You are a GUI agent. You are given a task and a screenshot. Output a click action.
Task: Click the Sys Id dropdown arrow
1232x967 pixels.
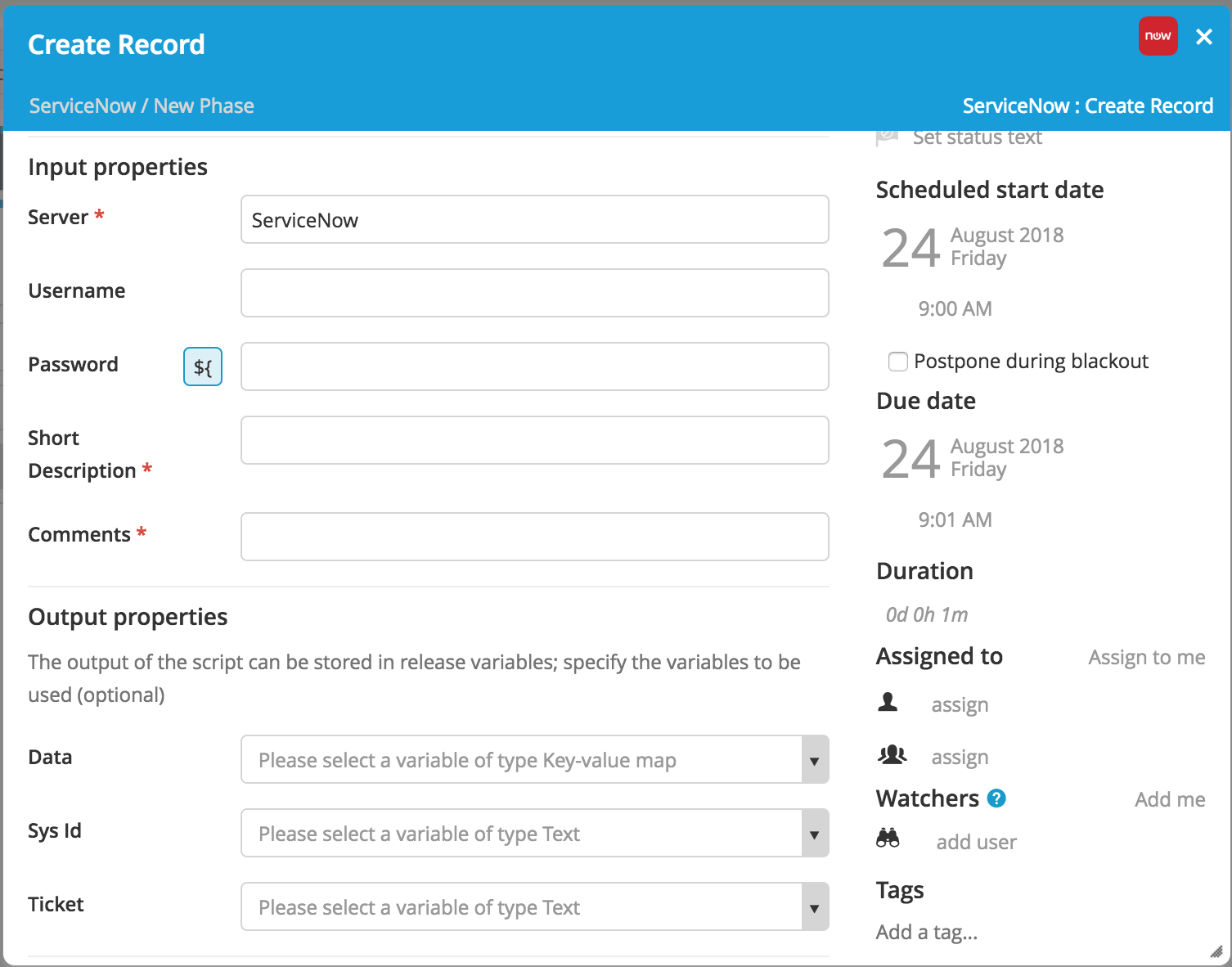pyautogui.click(x=815, y=834)
